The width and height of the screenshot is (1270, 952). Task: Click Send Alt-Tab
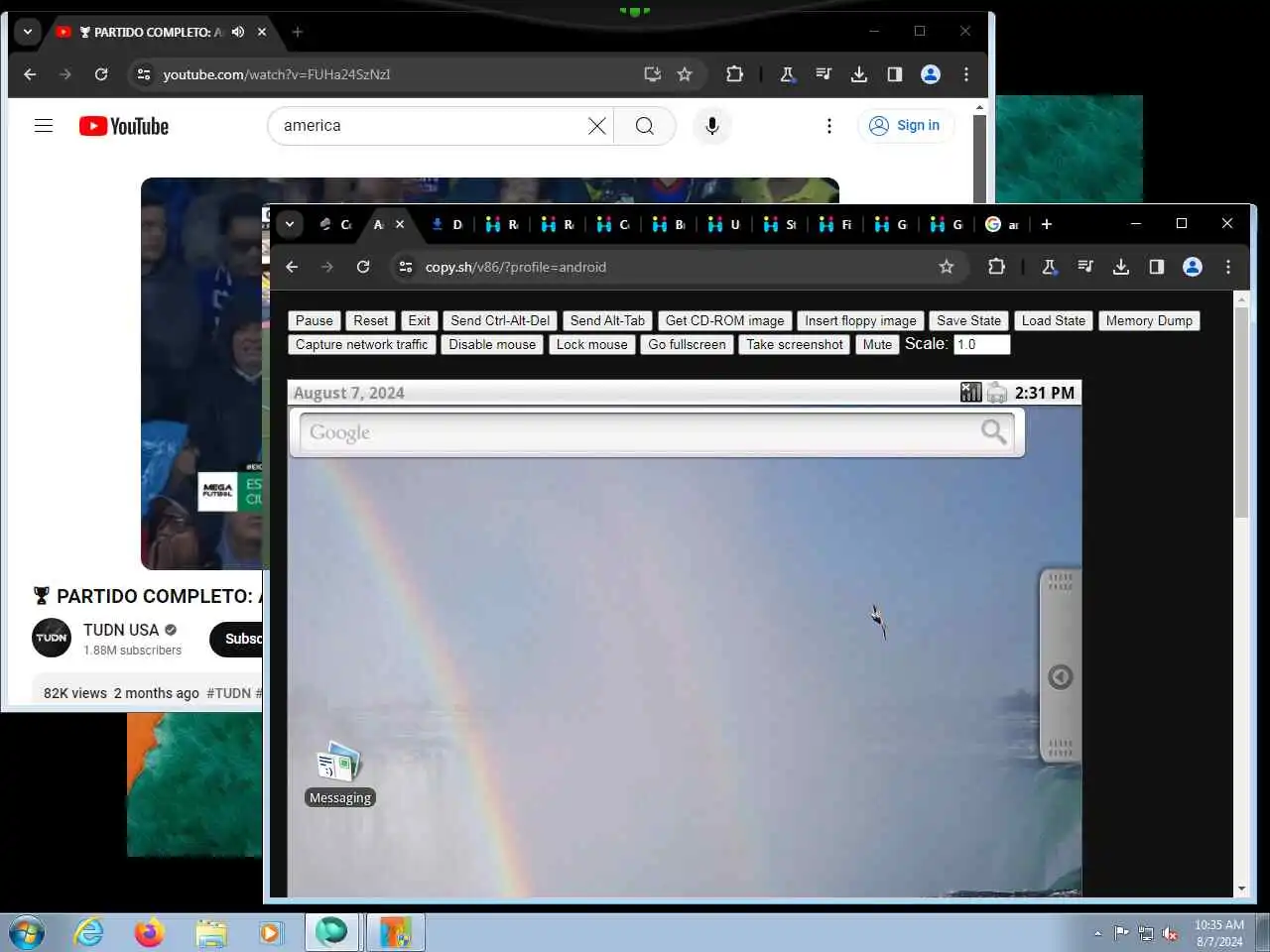[x=607, y=320]
